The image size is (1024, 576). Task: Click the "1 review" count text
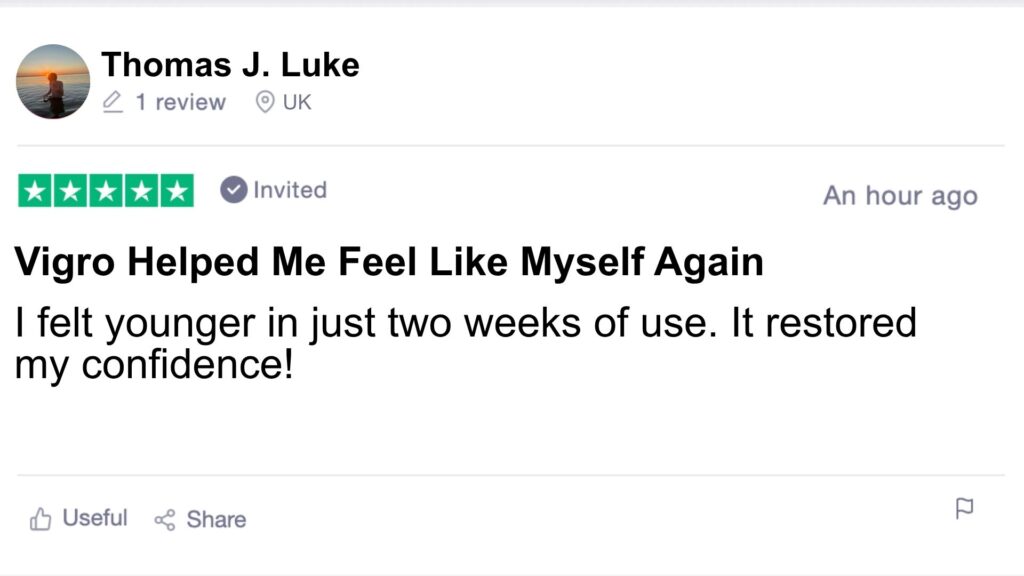181,102
